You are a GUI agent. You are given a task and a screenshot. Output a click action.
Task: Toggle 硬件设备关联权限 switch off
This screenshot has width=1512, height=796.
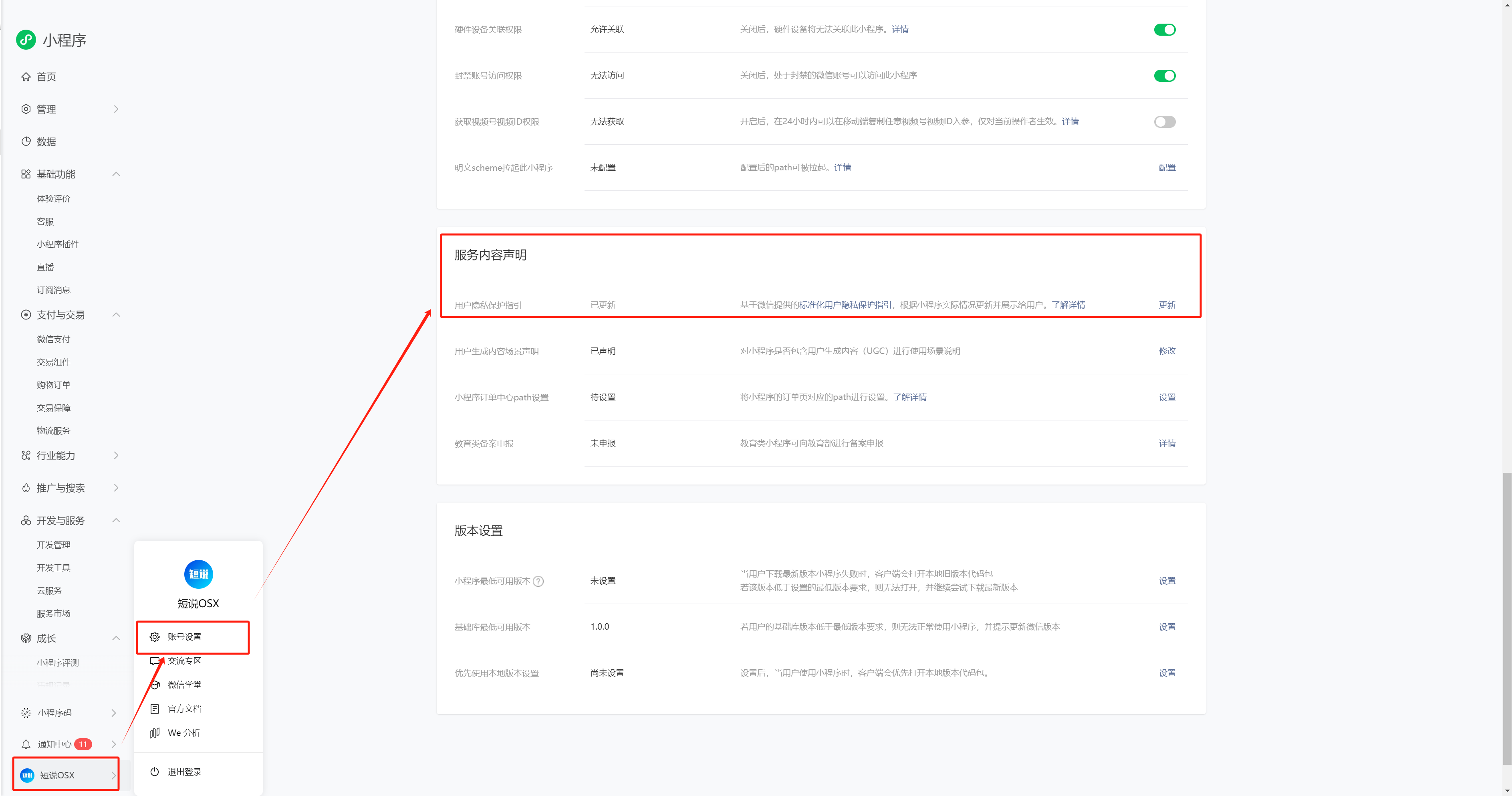click(1165, 29)
